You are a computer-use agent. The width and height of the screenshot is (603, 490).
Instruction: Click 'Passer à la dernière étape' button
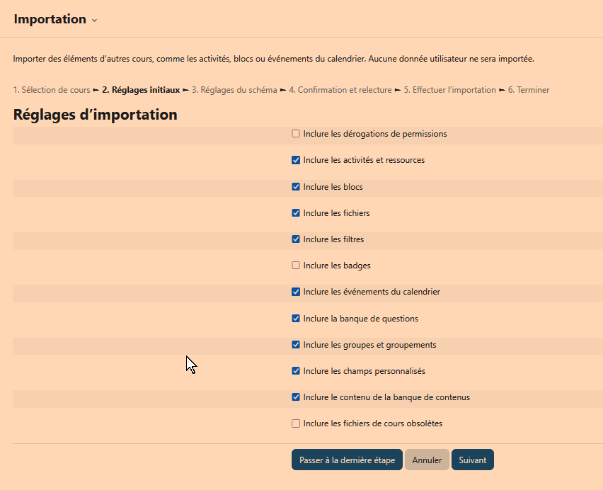pos(347,460)
